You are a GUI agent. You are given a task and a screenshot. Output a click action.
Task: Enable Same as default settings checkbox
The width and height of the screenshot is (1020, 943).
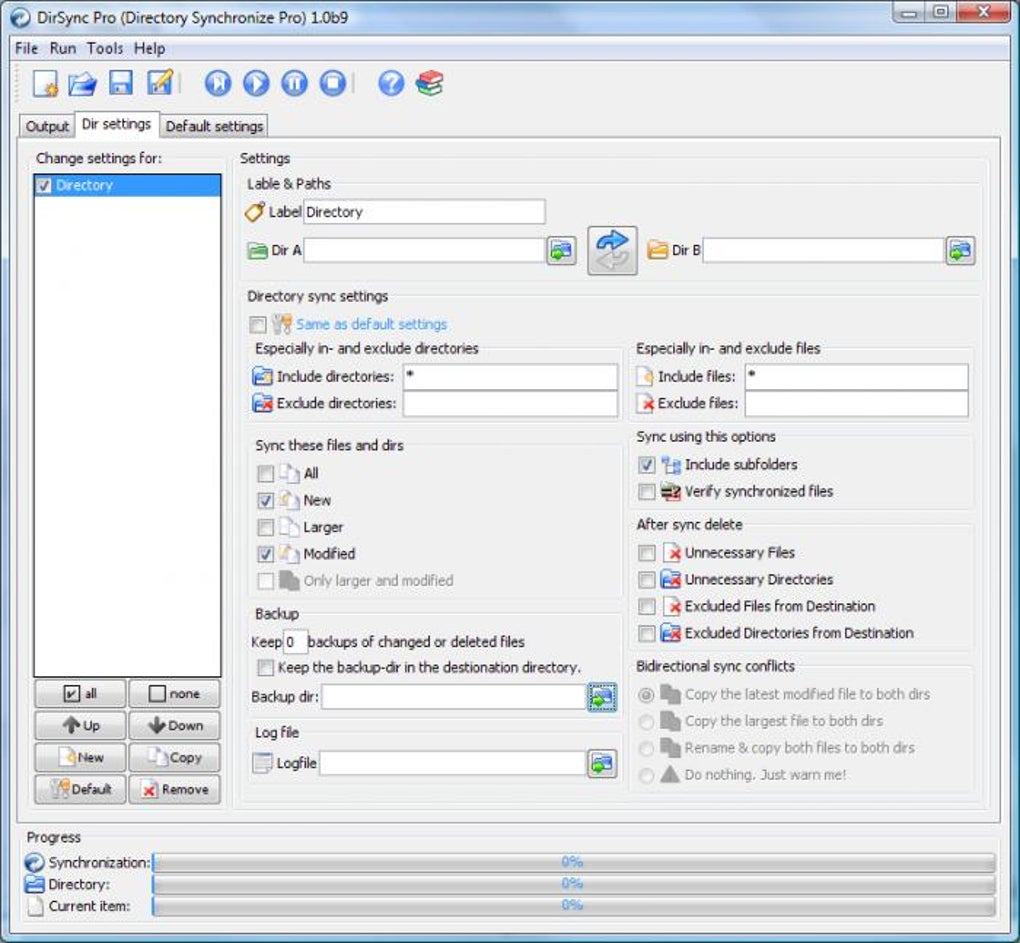(258, 325)
